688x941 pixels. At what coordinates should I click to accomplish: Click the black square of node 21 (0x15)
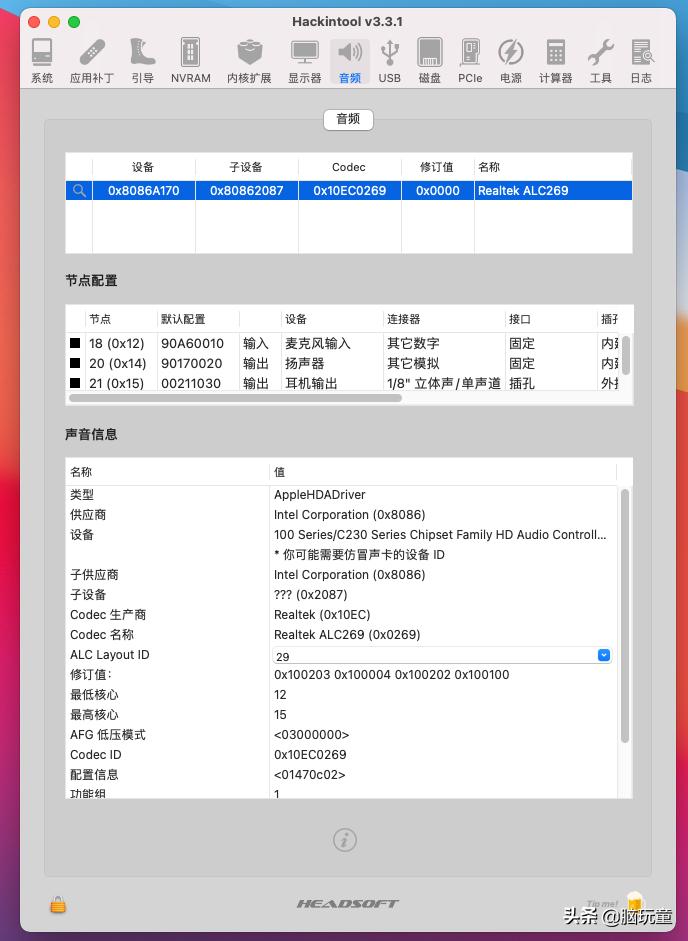tap(75, 383)
